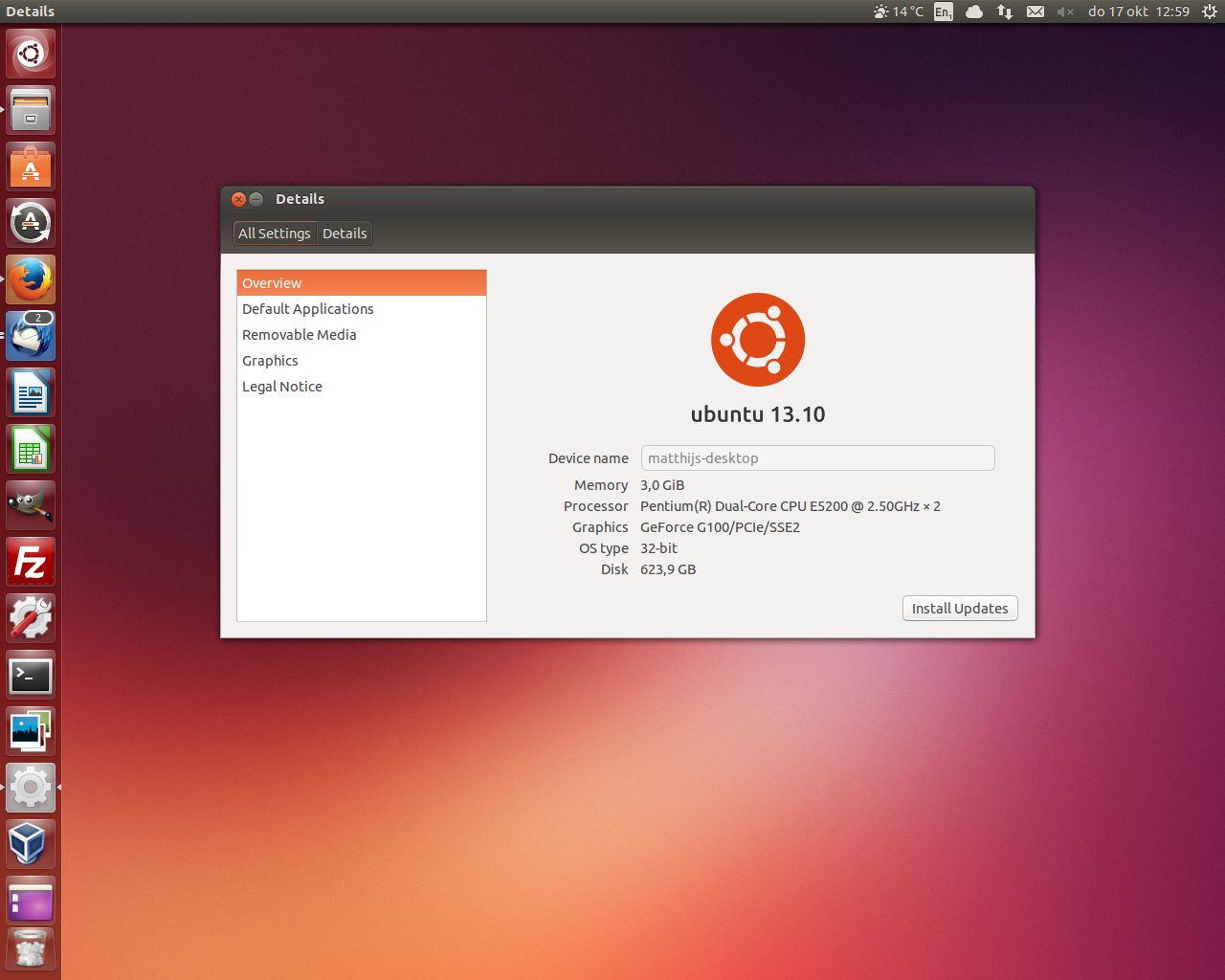Open FileZilla FTP client

coord(30,562)
